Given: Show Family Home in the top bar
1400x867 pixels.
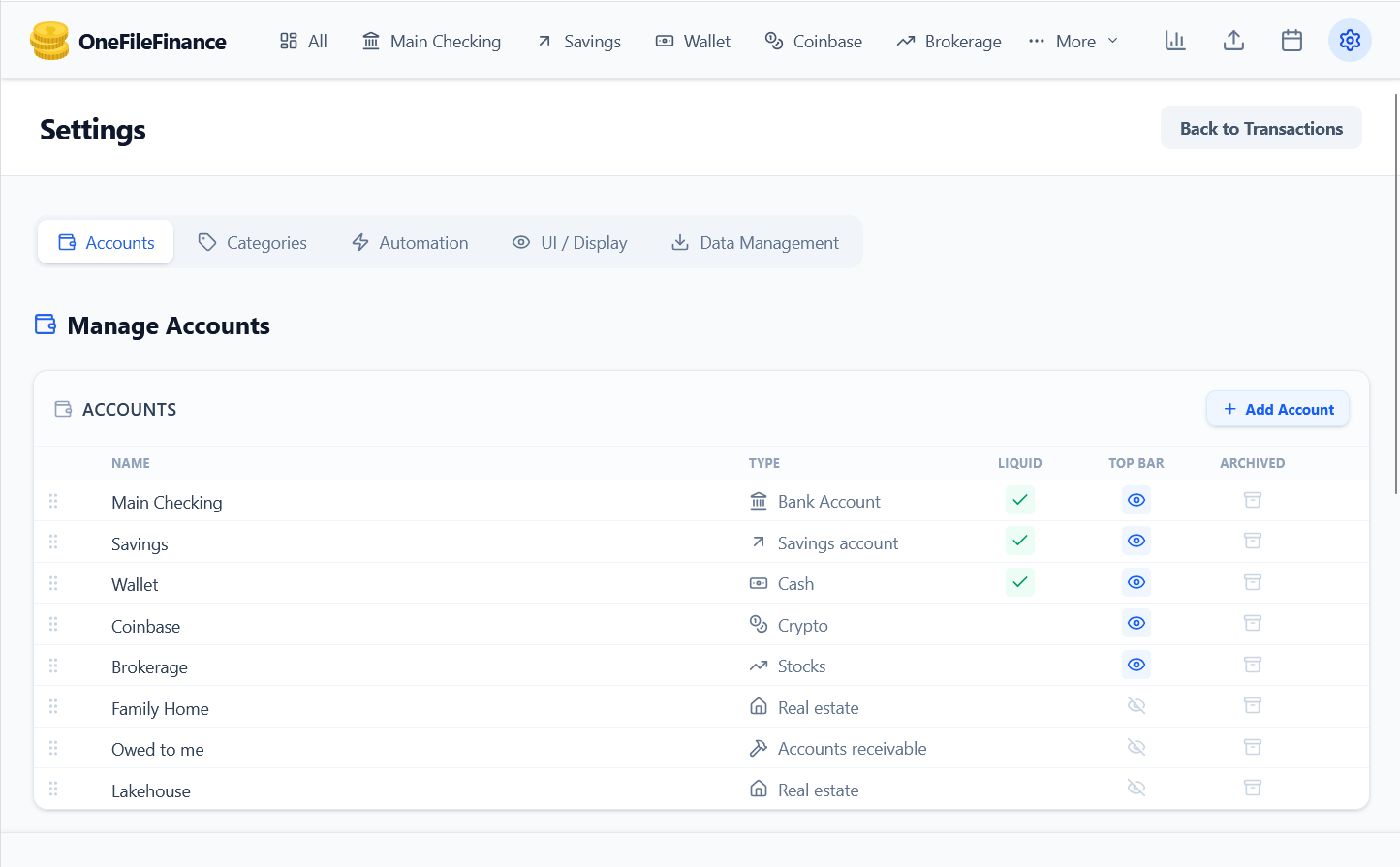Looking at the screenshot, I should [1136, 706].
